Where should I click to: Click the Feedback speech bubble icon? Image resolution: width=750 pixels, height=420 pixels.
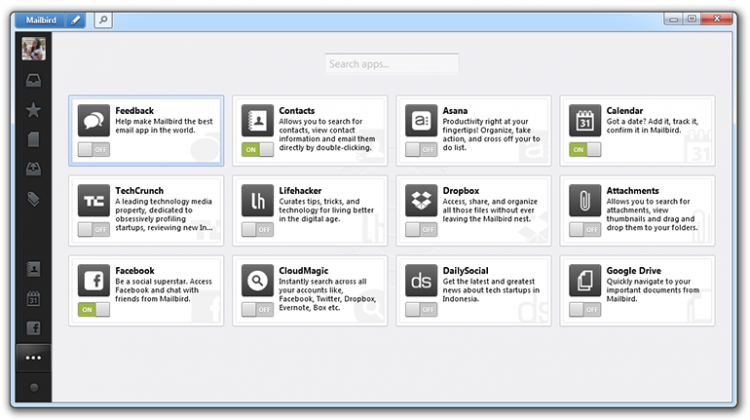(94, 121)
